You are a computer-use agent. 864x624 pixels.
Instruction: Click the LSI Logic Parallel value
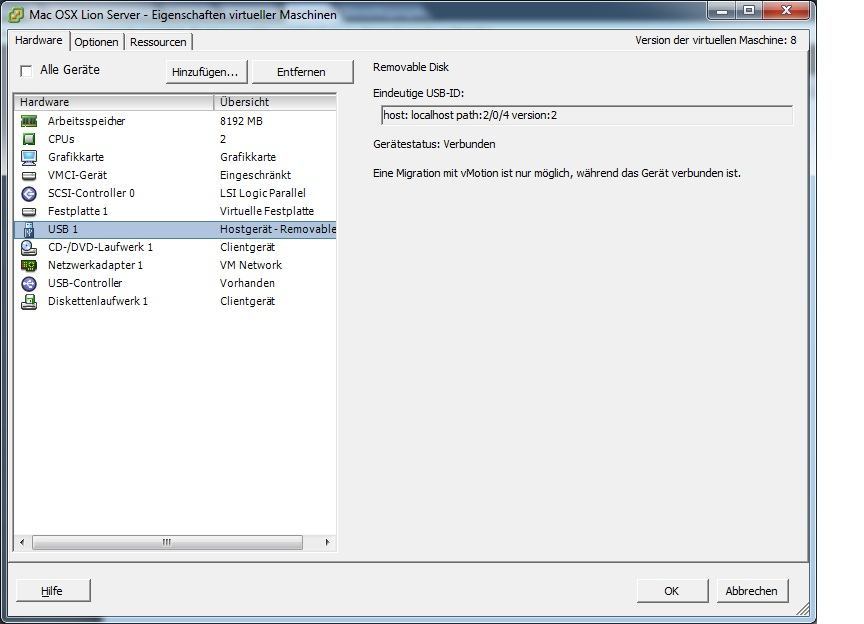pyautogui.click(x=263, y=193)
